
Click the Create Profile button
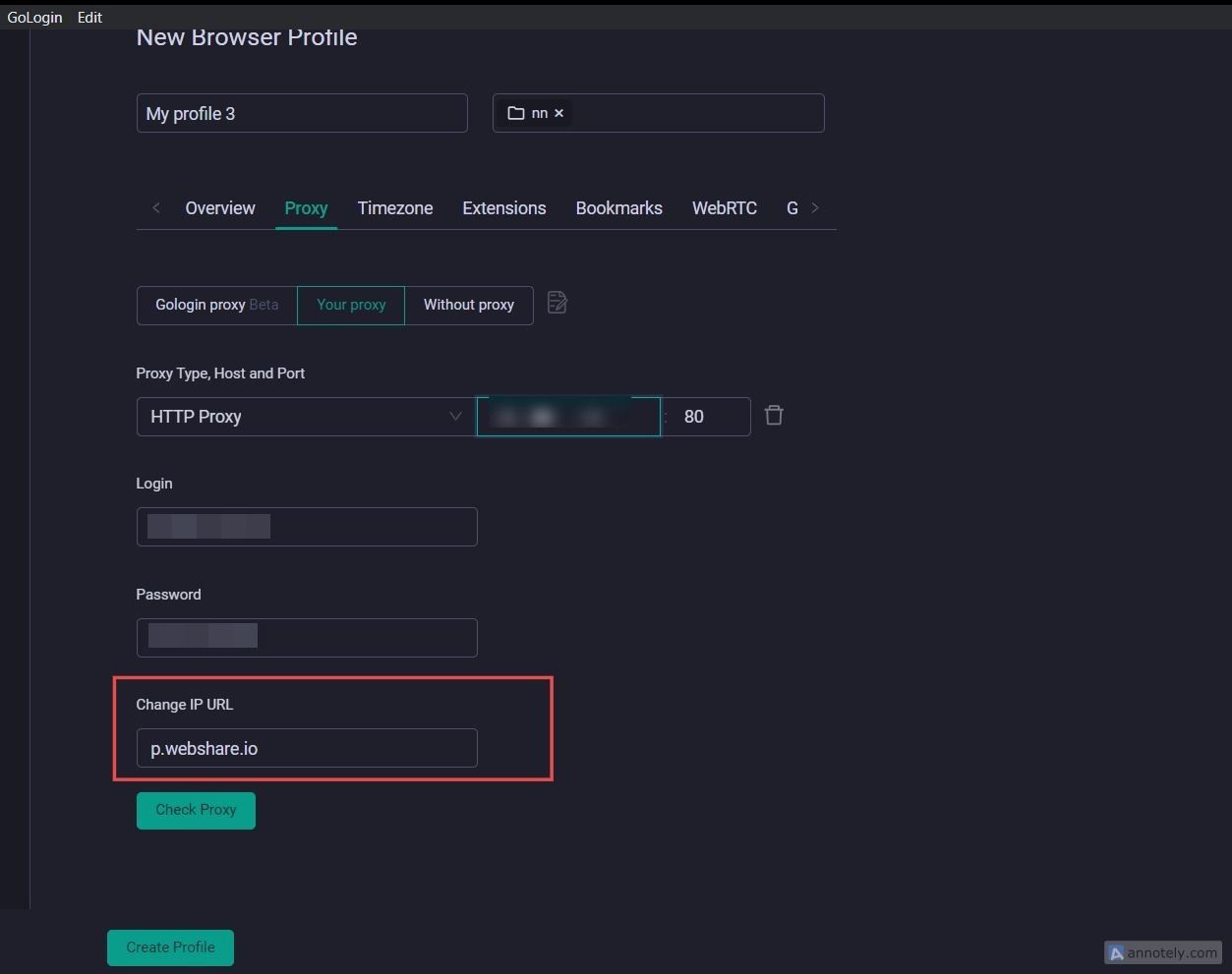[170, 947]
